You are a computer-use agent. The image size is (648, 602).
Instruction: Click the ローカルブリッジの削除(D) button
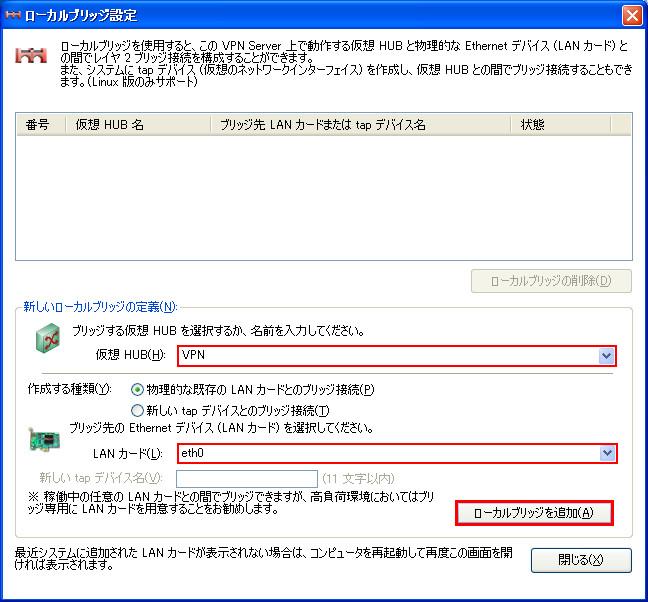[551, 281]
